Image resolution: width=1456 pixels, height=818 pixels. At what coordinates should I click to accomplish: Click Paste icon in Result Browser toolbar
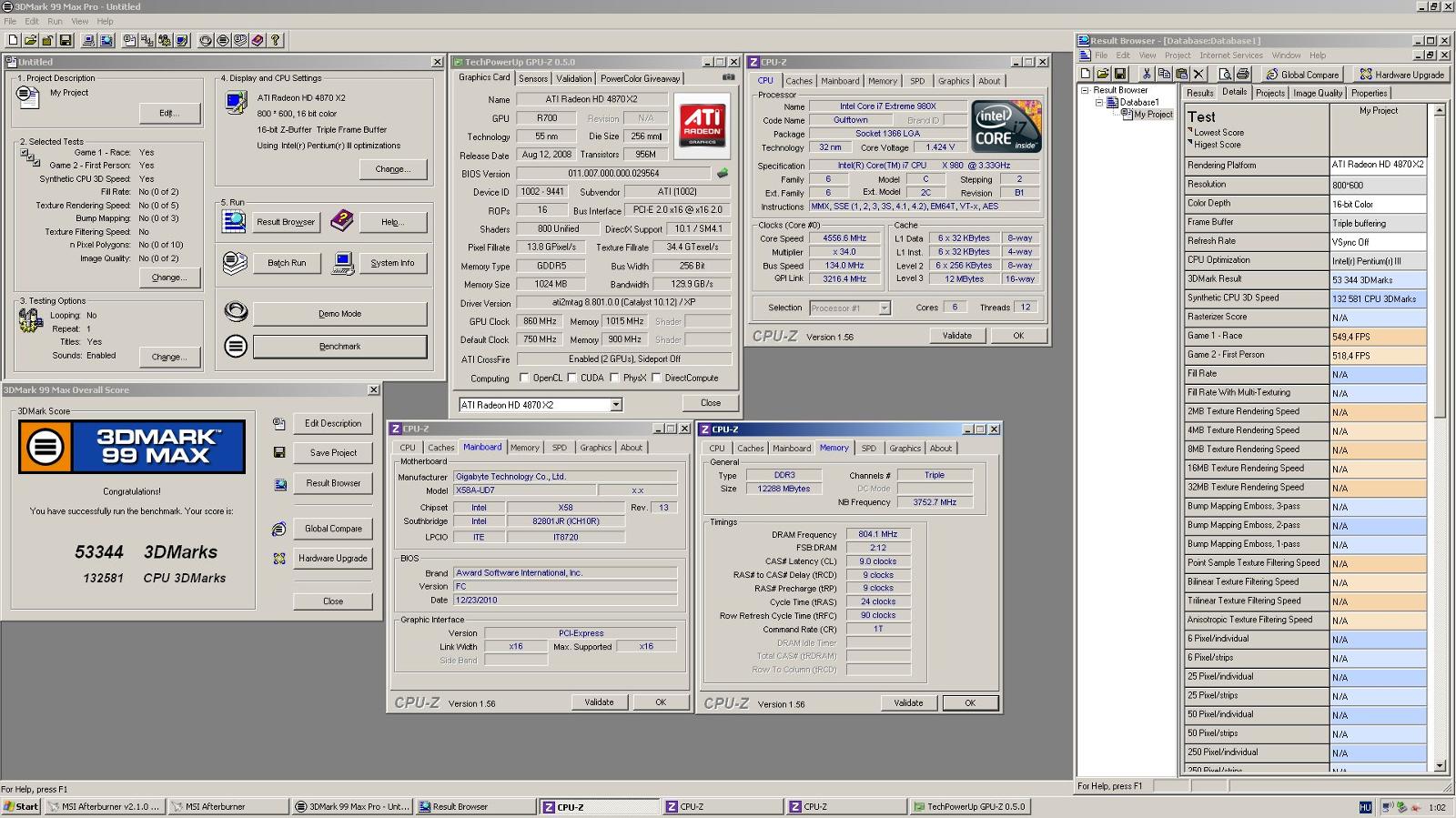click(1181, 74)
